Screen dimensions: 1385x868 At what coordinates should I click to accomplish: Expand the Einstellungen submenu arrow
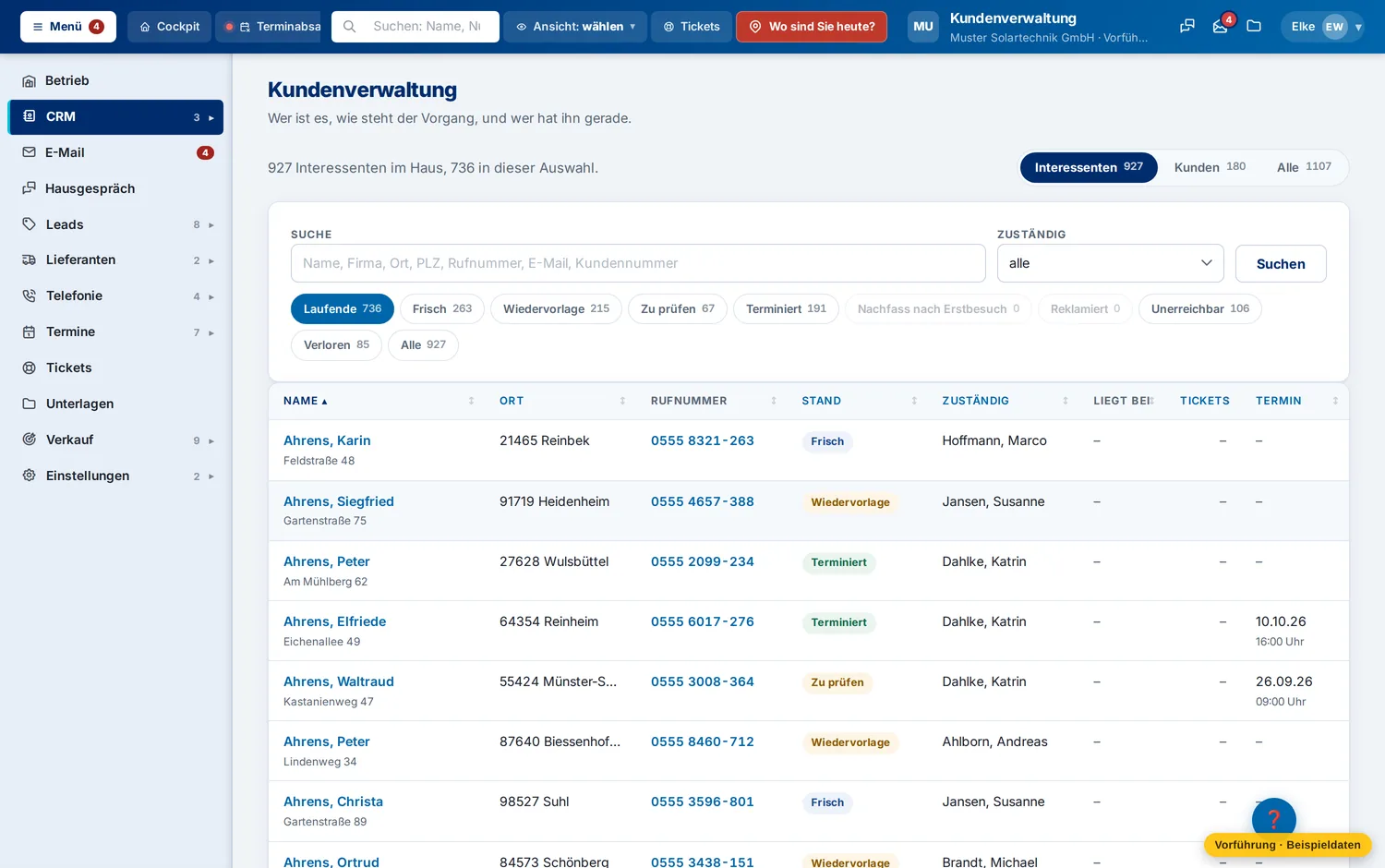click(211, 476)
